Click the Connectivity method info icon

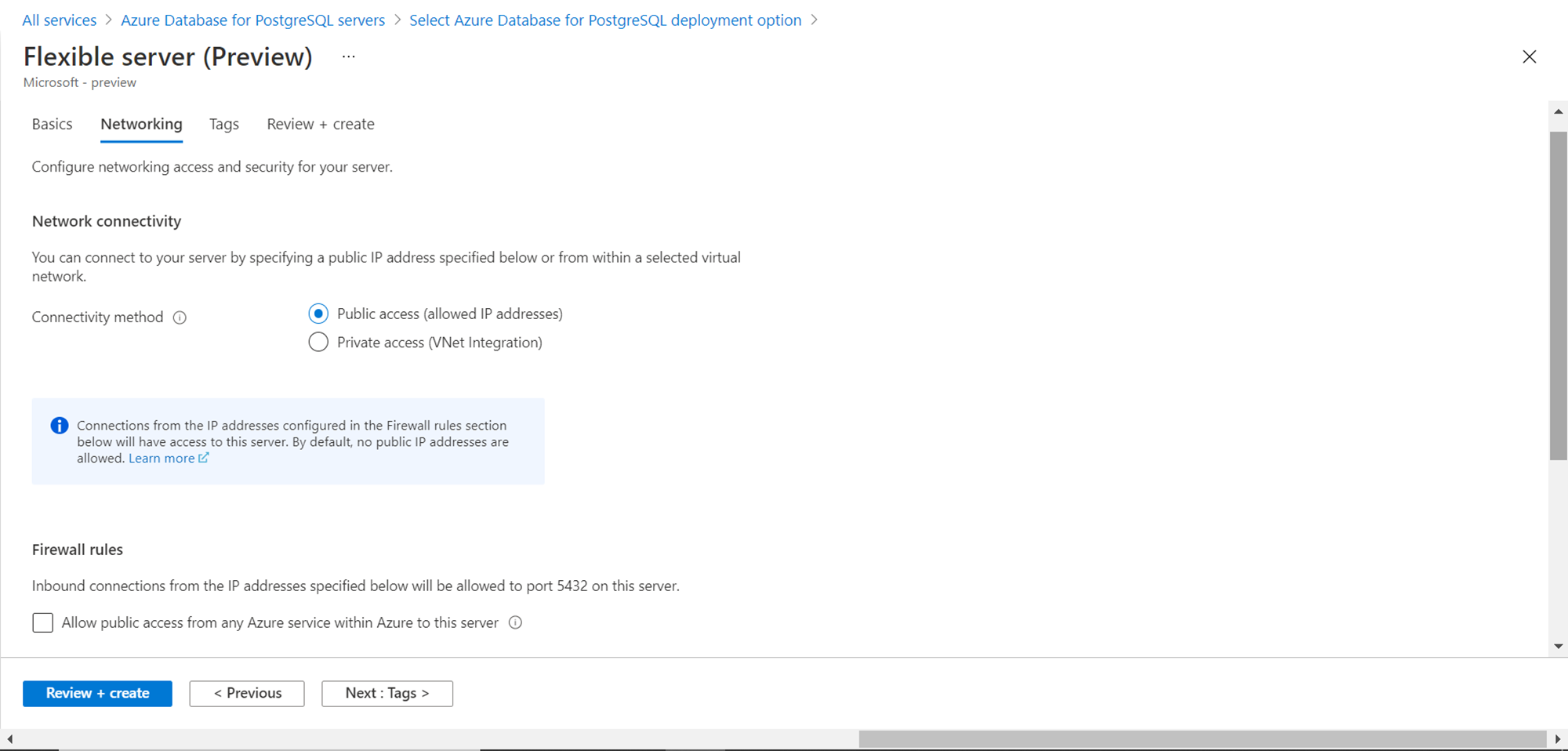[x=180, y=317]
